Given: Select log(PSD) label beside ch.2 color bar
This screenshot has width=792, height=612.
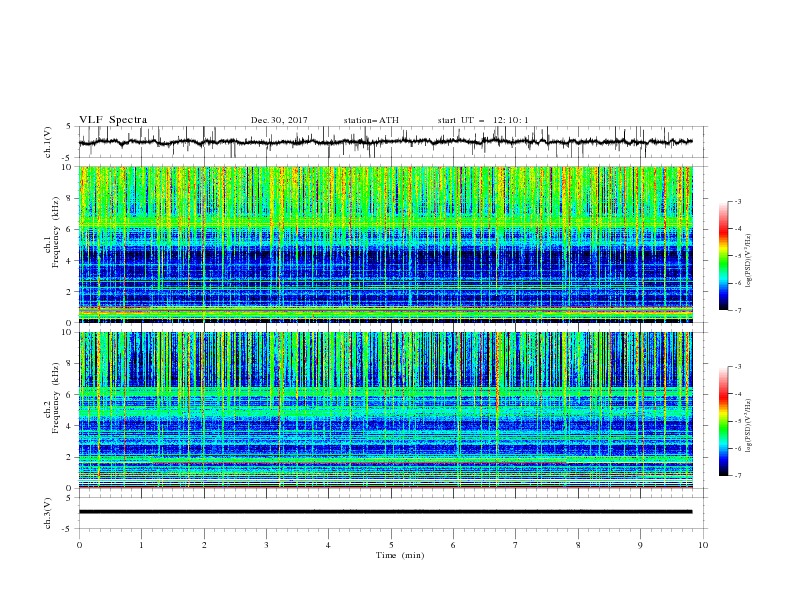Looking at the screenshot, I should [x=748, y=425].
